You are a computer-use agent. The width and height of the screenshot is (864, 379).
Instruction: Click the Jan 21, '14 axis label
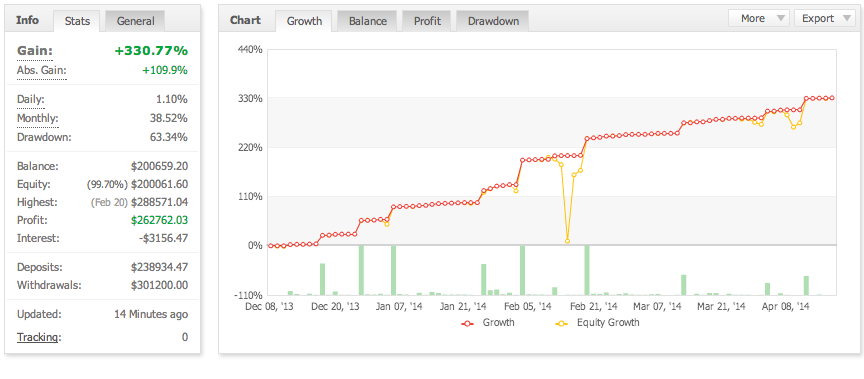pos(463,306)
